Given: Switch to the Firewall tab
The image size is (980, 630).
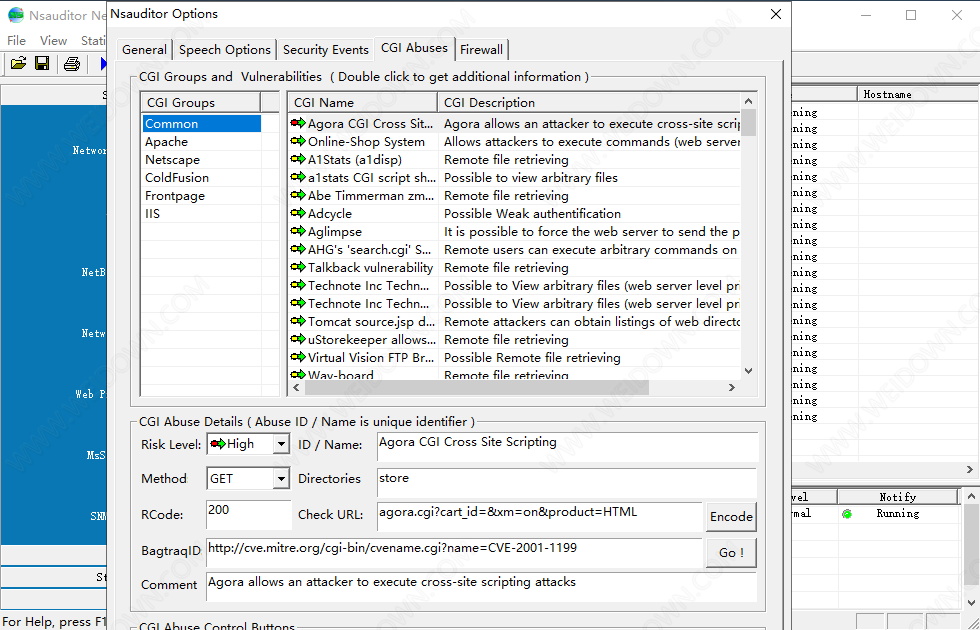Looking at the screenshot, I should tap(481, 49).
